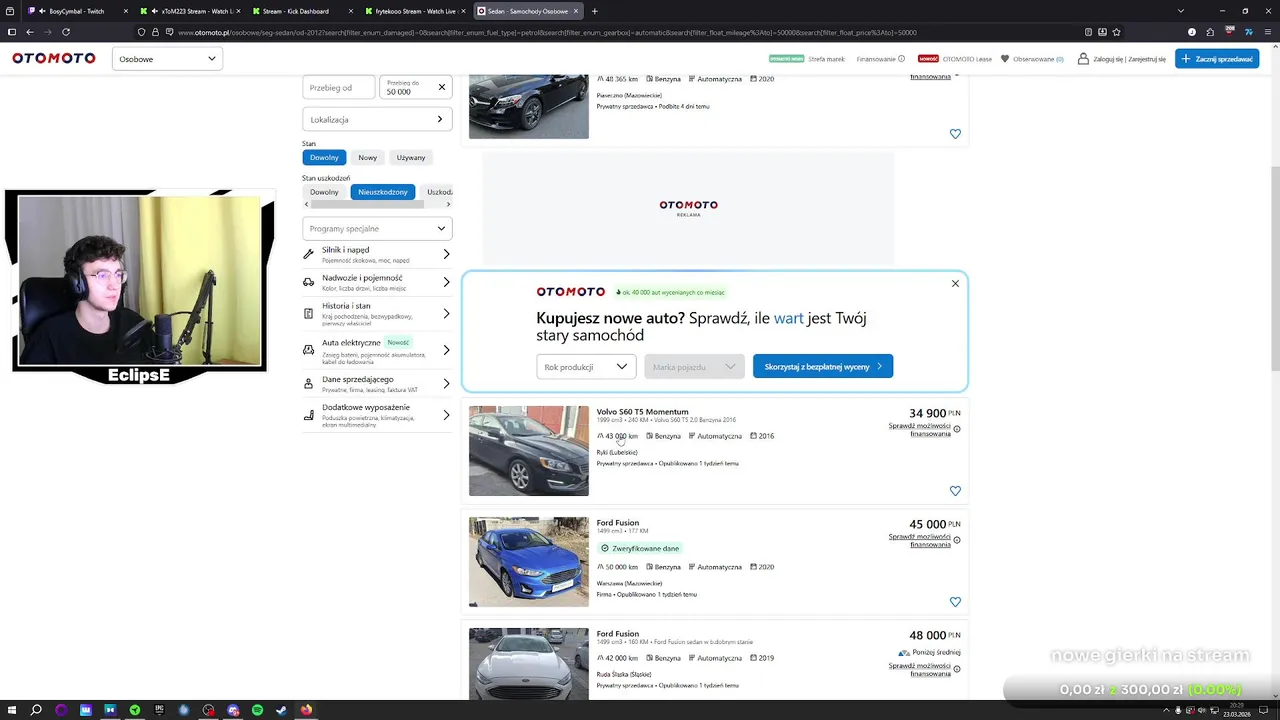Image resolution: width=1280 pixels, height=720 pixels.
Task: Open the Osobowe category dropdown
Action: tap(167, 59)
